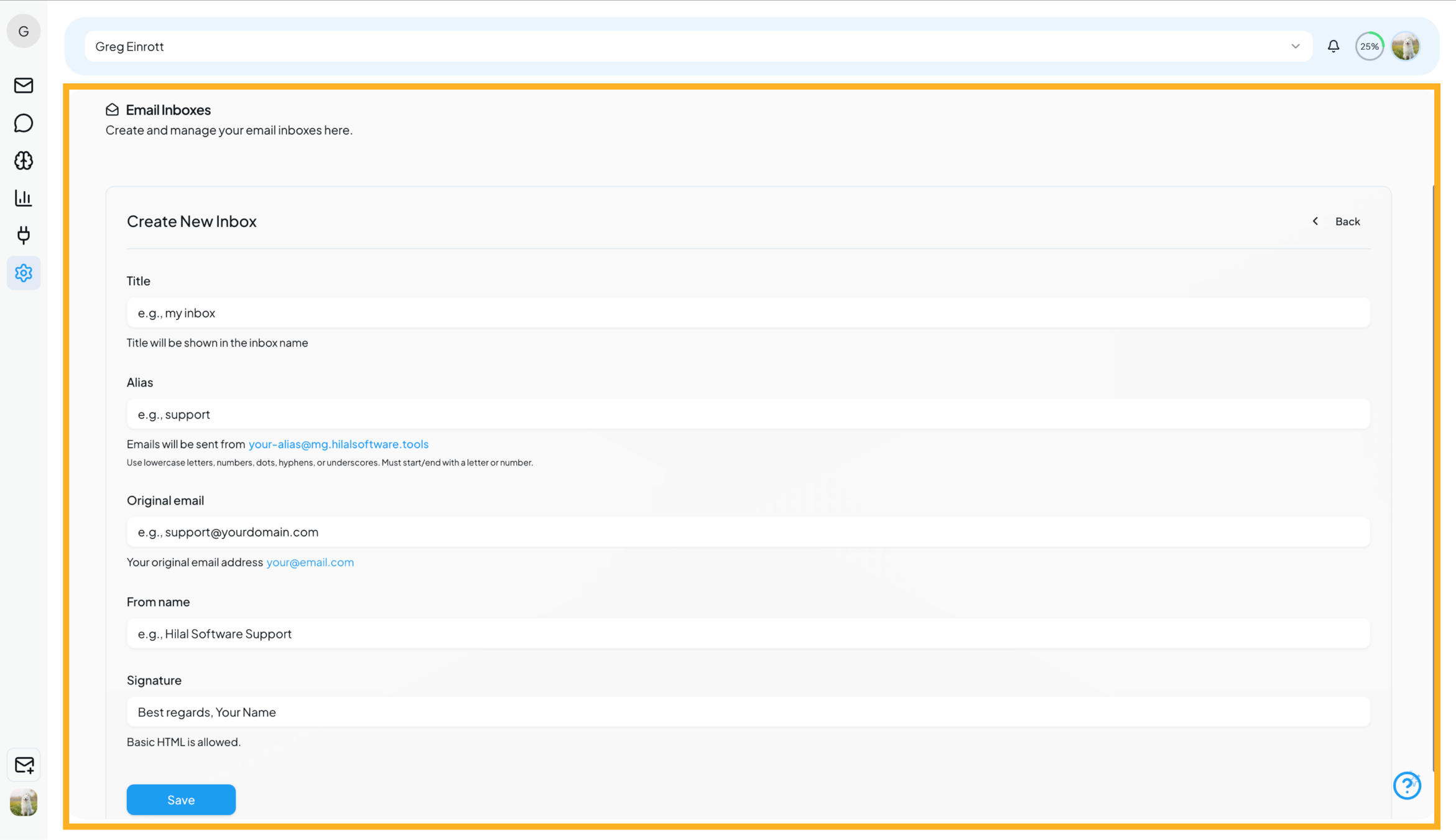This screenshot has width=1456, height=840.
Task: View analytics via the bar chart icon
Action: (x=23, y=198)
